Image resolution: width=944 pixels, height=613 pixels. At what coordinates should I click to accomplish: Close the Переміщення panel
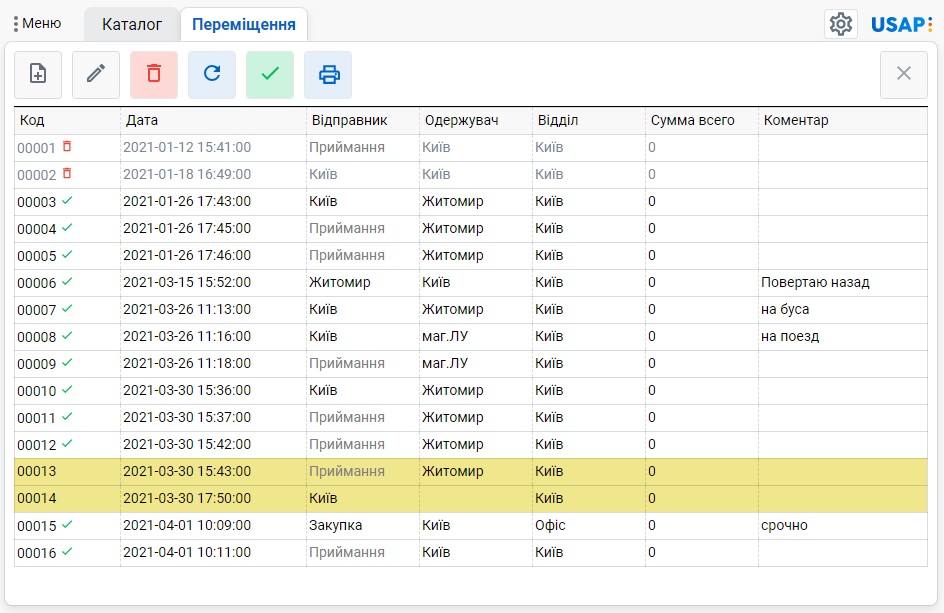pos(904,75)
